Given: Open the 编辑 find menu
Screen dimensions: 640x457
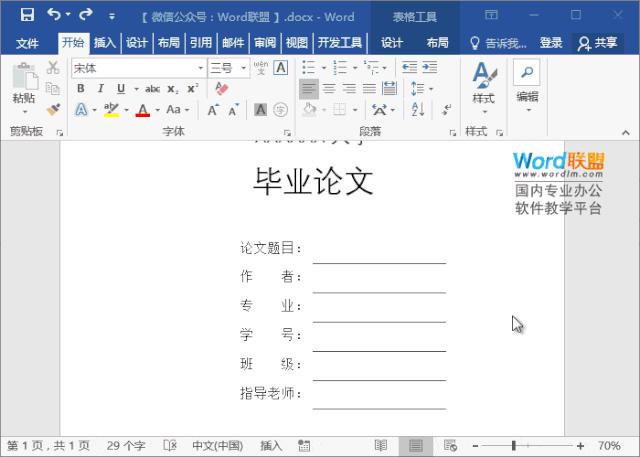Looking at the screenshot, I should coord(527,87).
